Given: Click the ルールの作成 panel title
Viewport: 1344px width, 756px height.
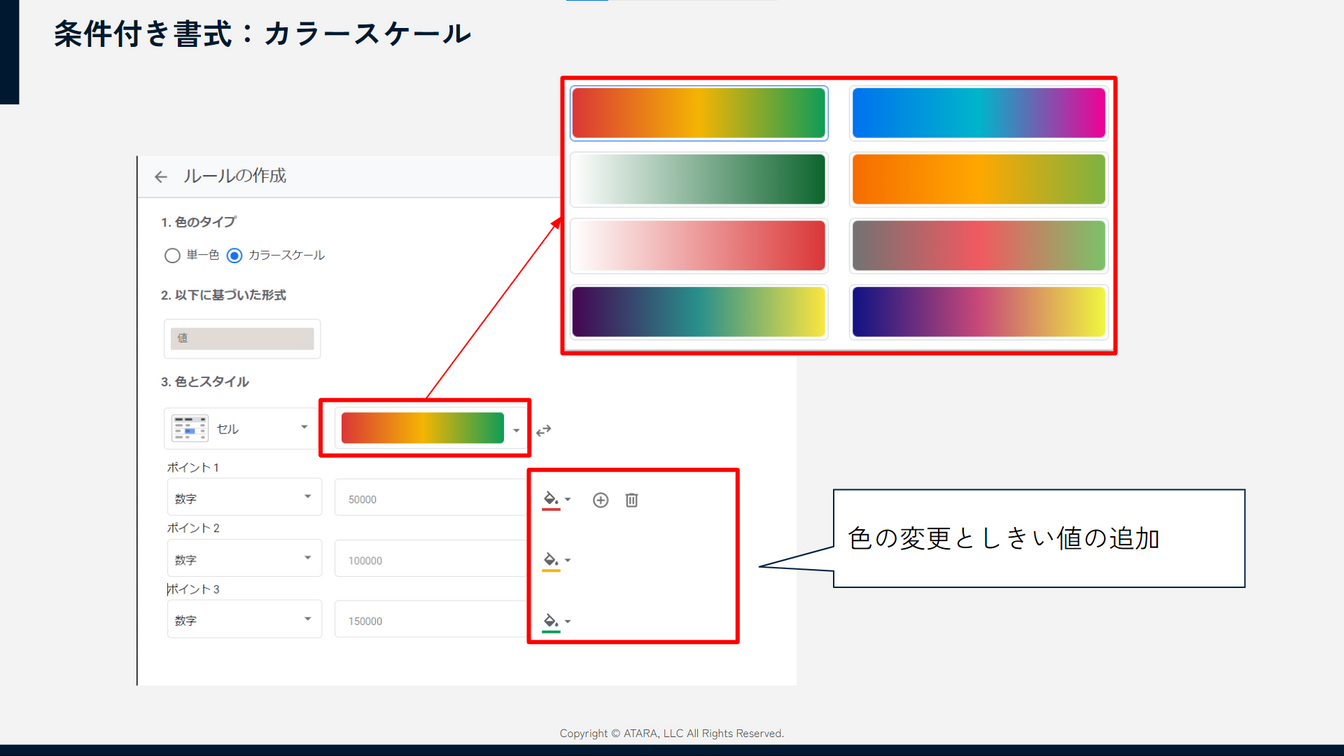Looking at the screenshot, I should [x=234, y=176].
